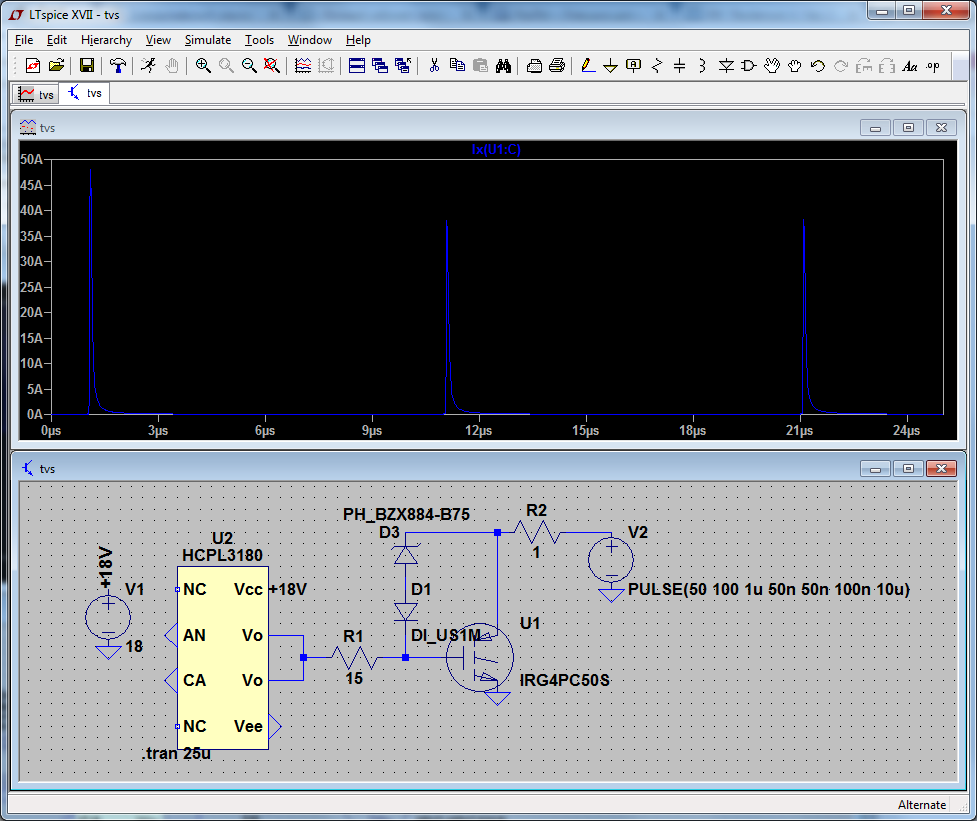Choose the Cut scissors tool
The height and width of the screenshot is (821, 977).
434,66
